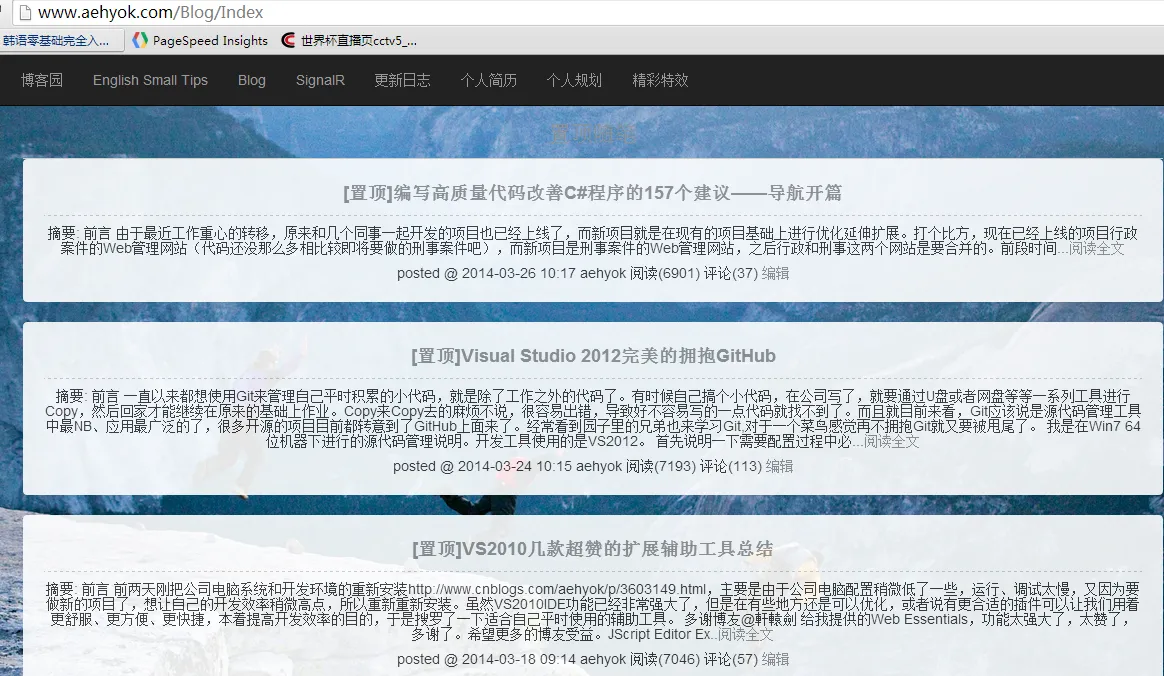1164x676 pixels.
Task: Click the page icon beside the URL
Action: point(23,13)
